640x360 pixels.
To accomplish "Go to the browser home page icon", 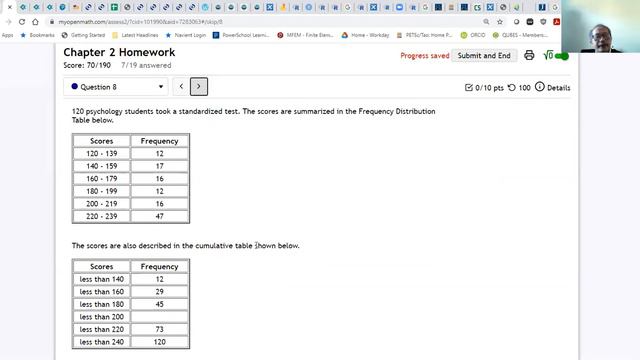I will tap(36, 22).
